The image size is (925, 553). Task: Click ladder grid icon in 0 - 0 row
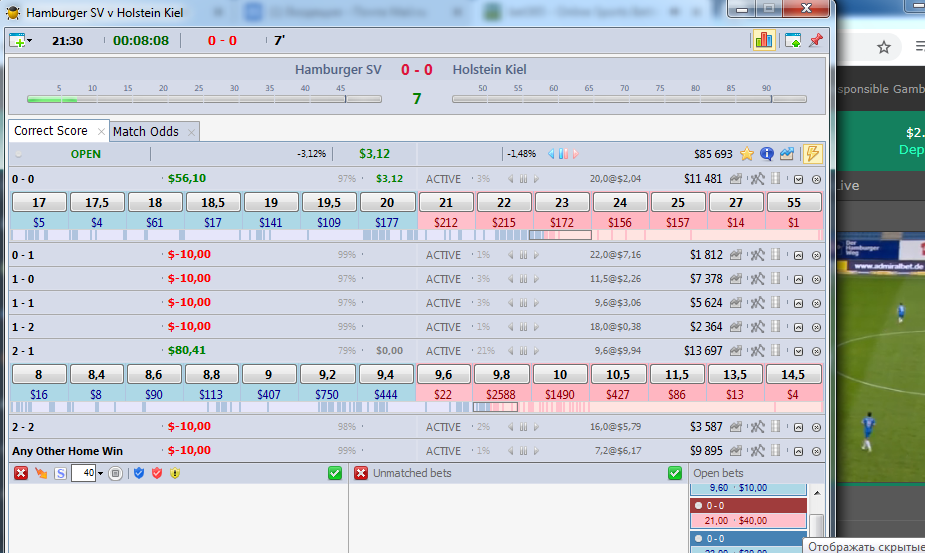pyautogui.click(x=776, y=179)
